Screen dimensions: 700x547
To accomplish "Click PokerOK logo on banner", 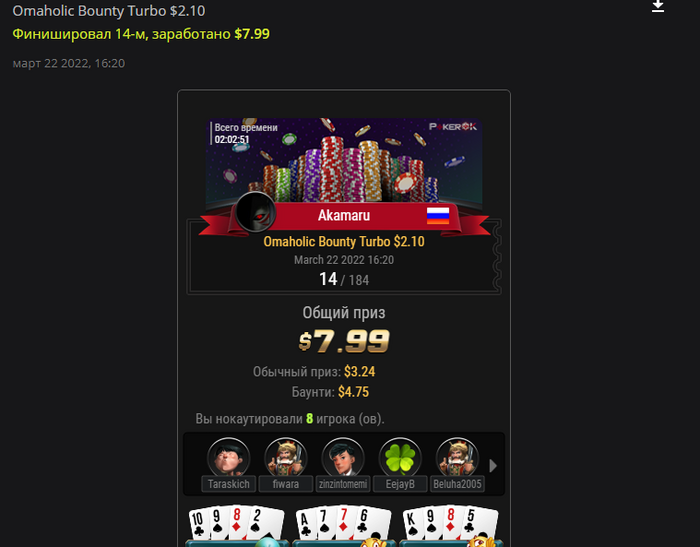I will pyautogui.click(x=453, y=127).
